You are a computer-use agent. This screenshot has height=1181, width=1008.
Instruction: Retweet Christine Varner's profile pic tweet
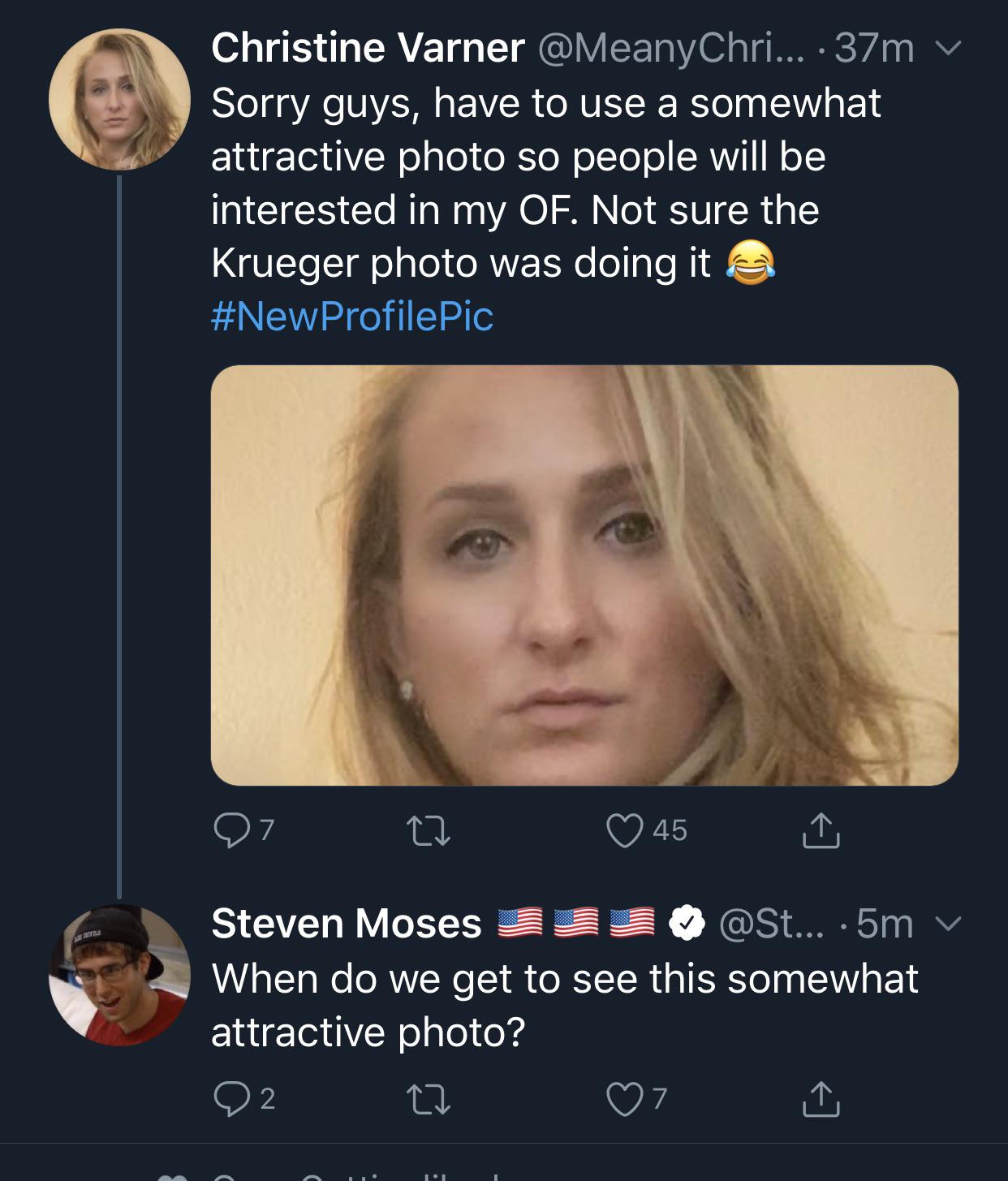pyautogui.click(x=427, y=830)
